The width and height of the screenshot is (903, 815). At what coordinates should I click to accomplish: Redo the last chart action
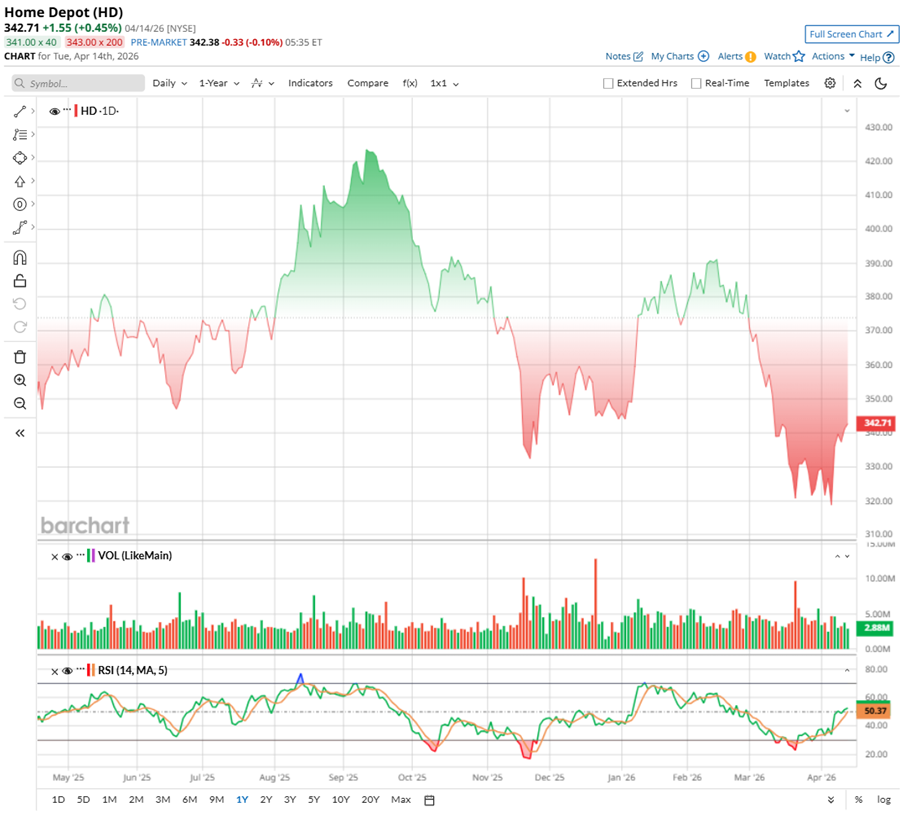tap(20, 327)
